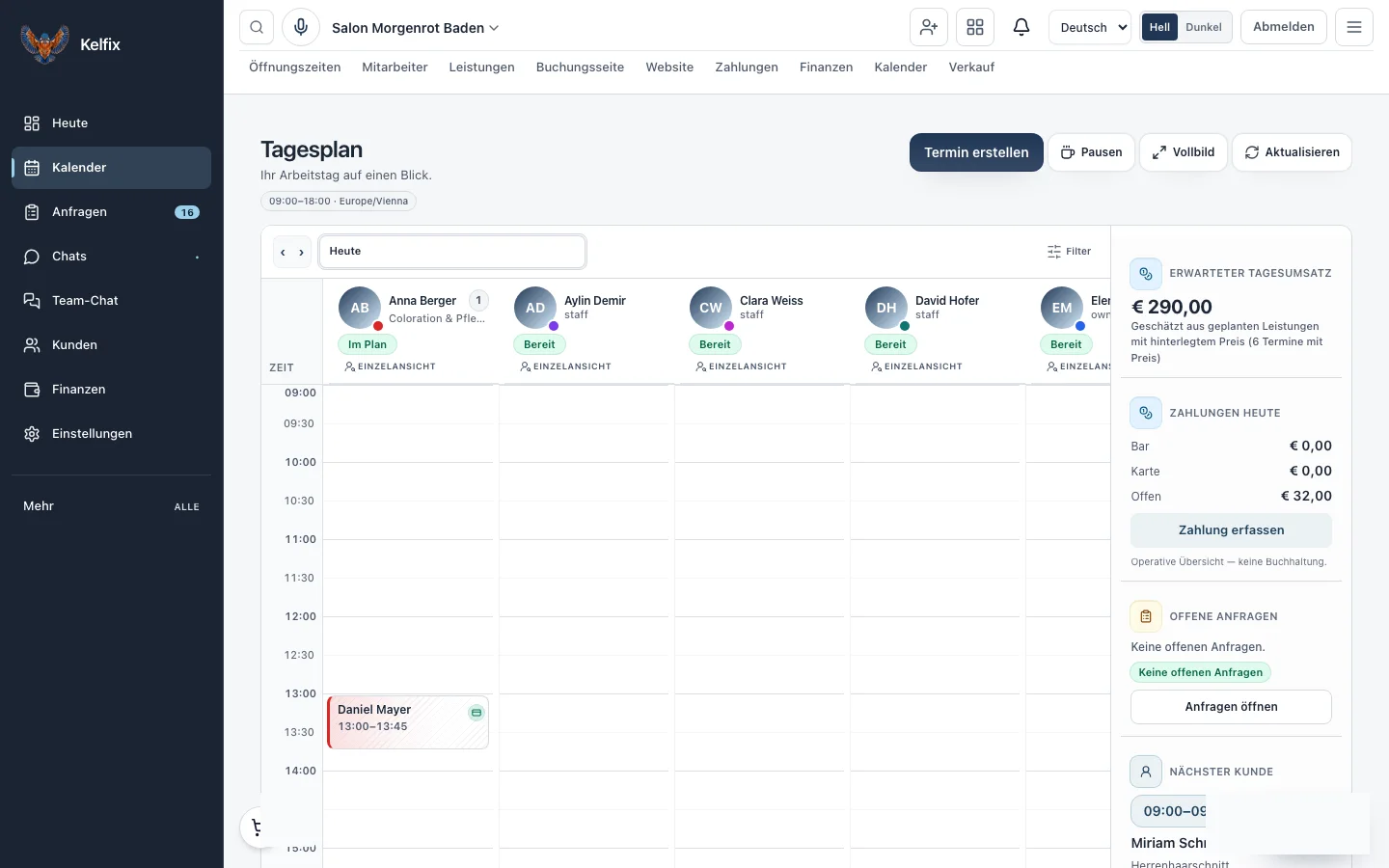Click the search magnifier icon
1389x868 pixels.
(257, 27)
